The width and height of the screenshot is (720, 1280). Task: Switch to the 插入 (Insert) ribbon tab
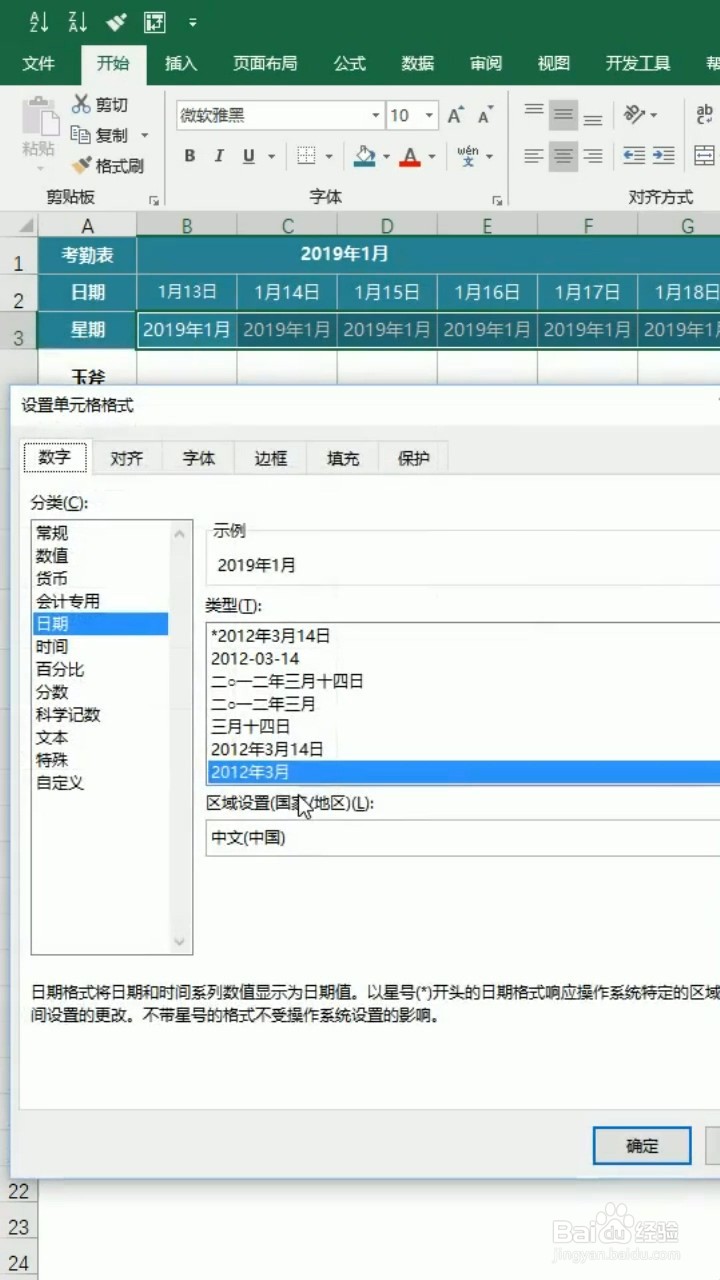181,63
